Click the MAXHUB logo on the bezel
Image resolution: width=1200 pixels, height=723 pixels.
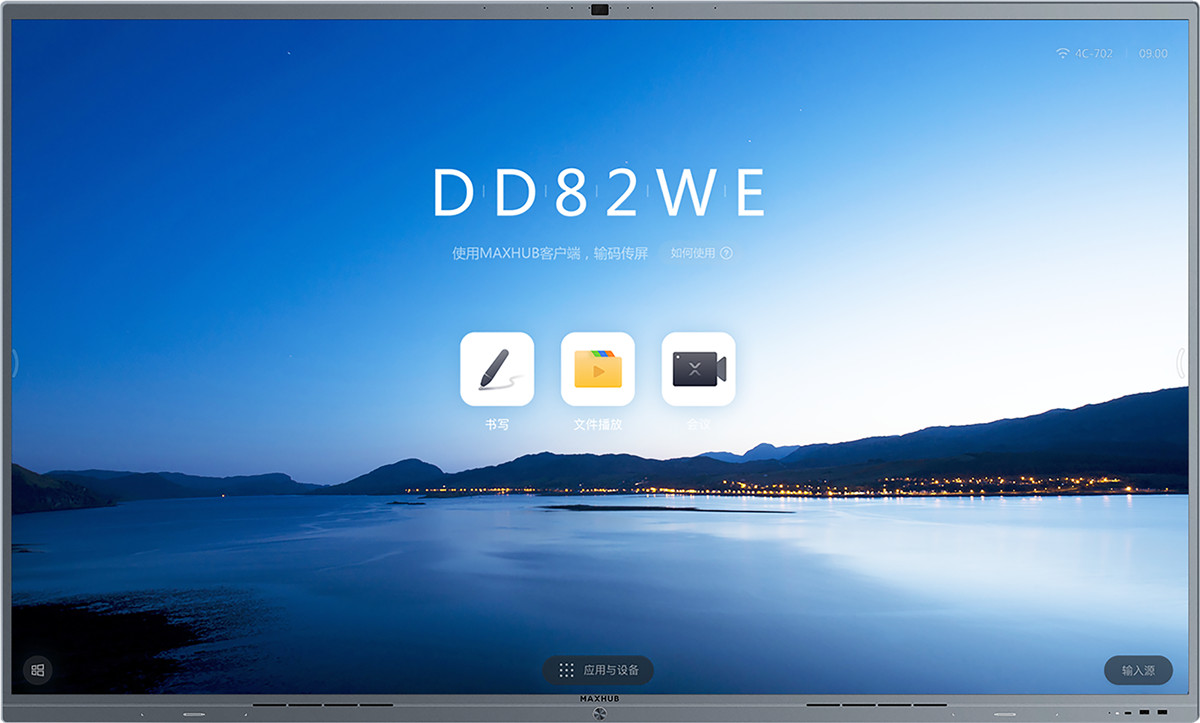click(600, 700)
